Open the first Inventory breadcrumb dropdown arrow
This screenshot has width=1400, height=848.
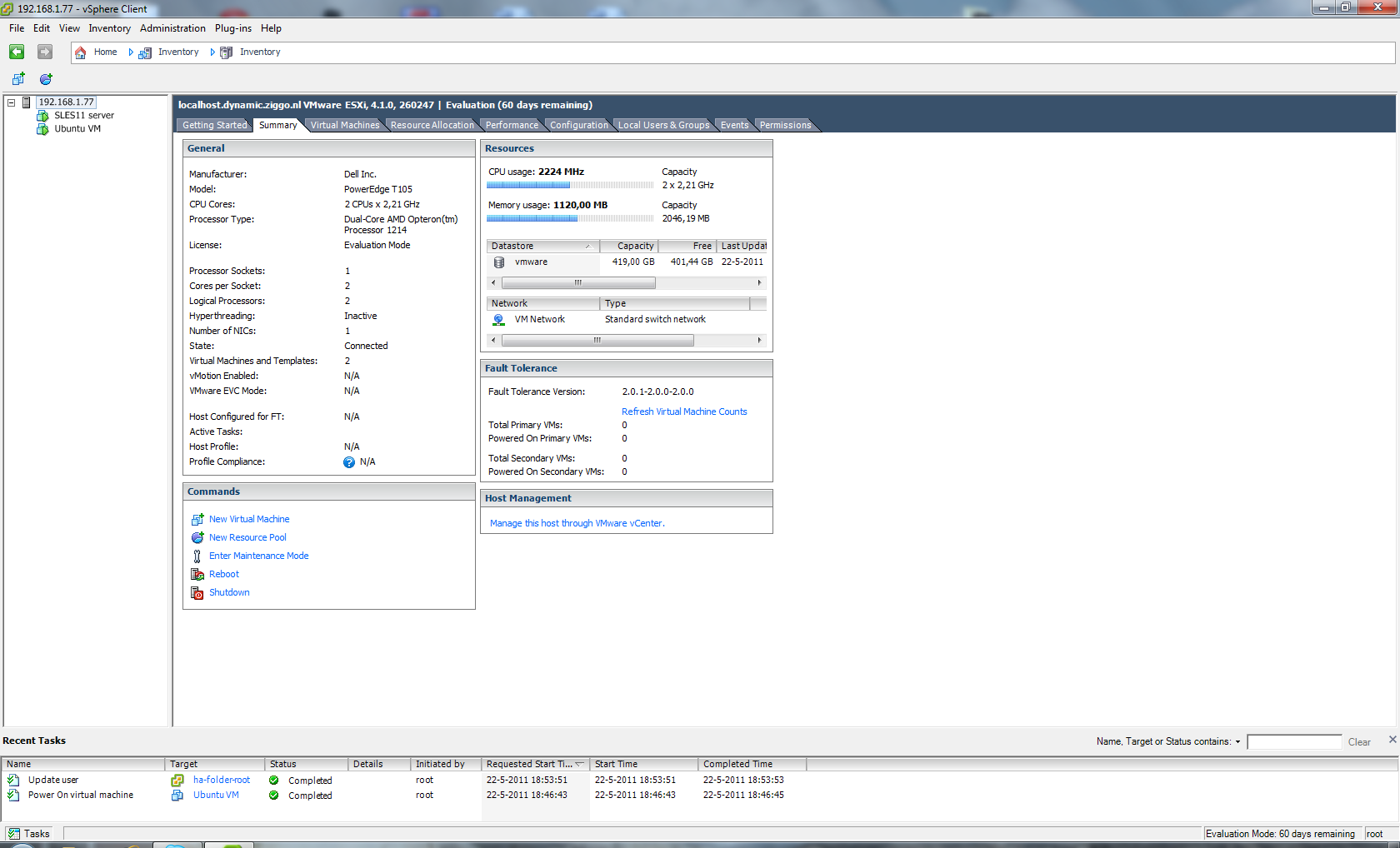point(212,52)
